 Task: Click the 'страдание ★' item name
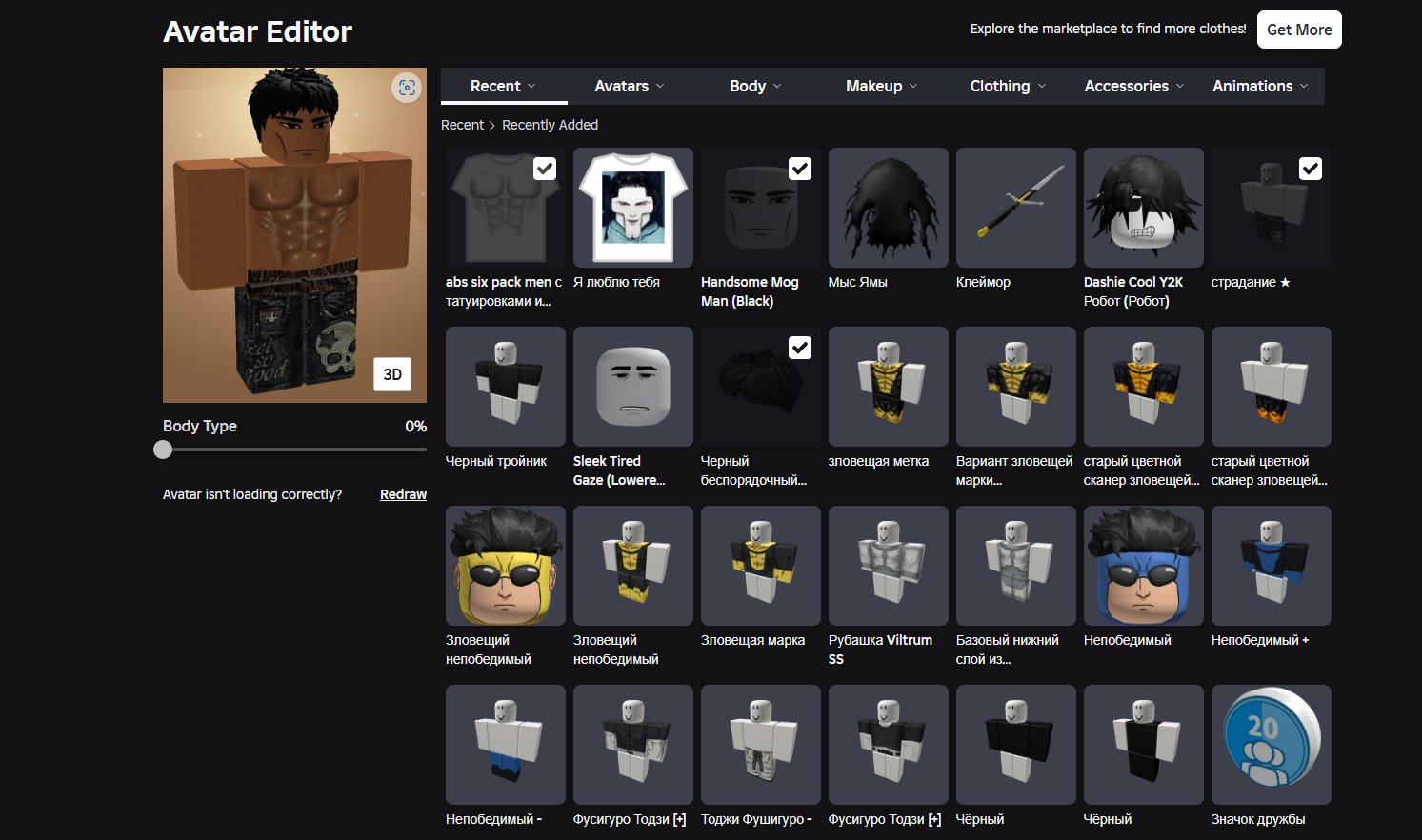click(x=1251, y=282)
